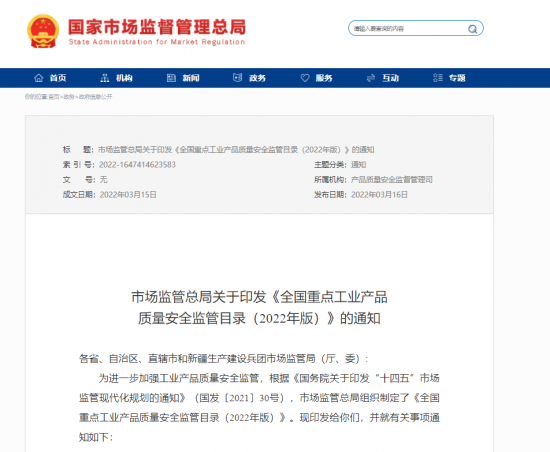Go to the 专题 navigation section

457,78
